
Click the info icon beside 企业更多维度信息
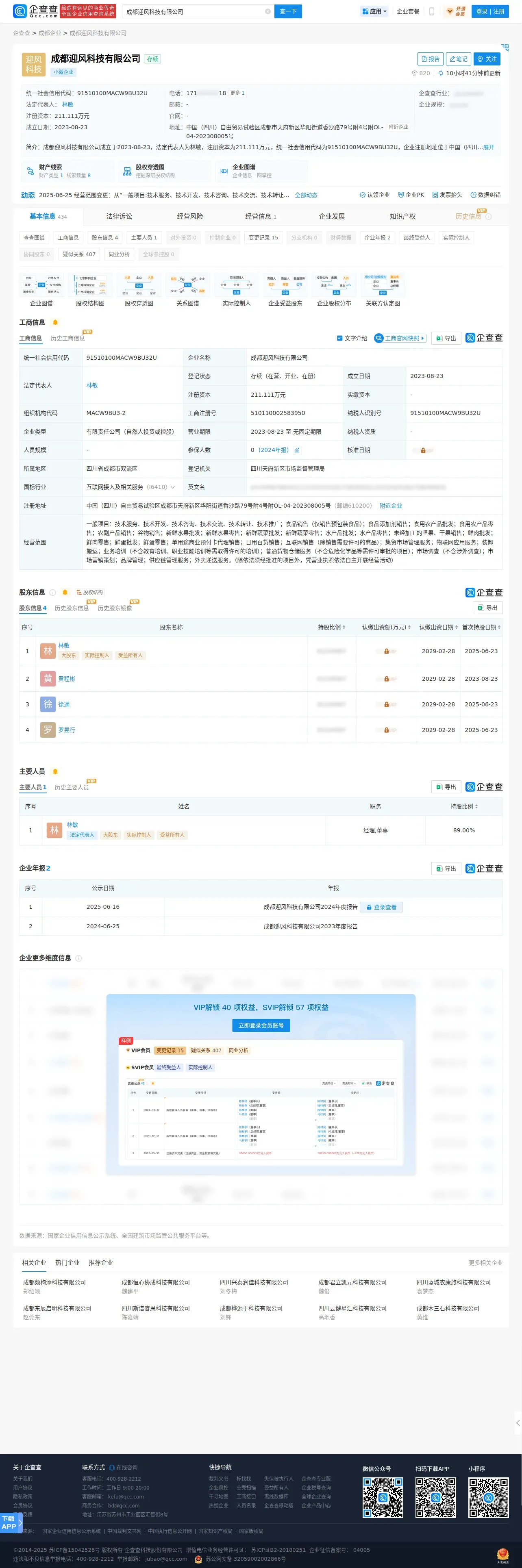coord(78,958)
